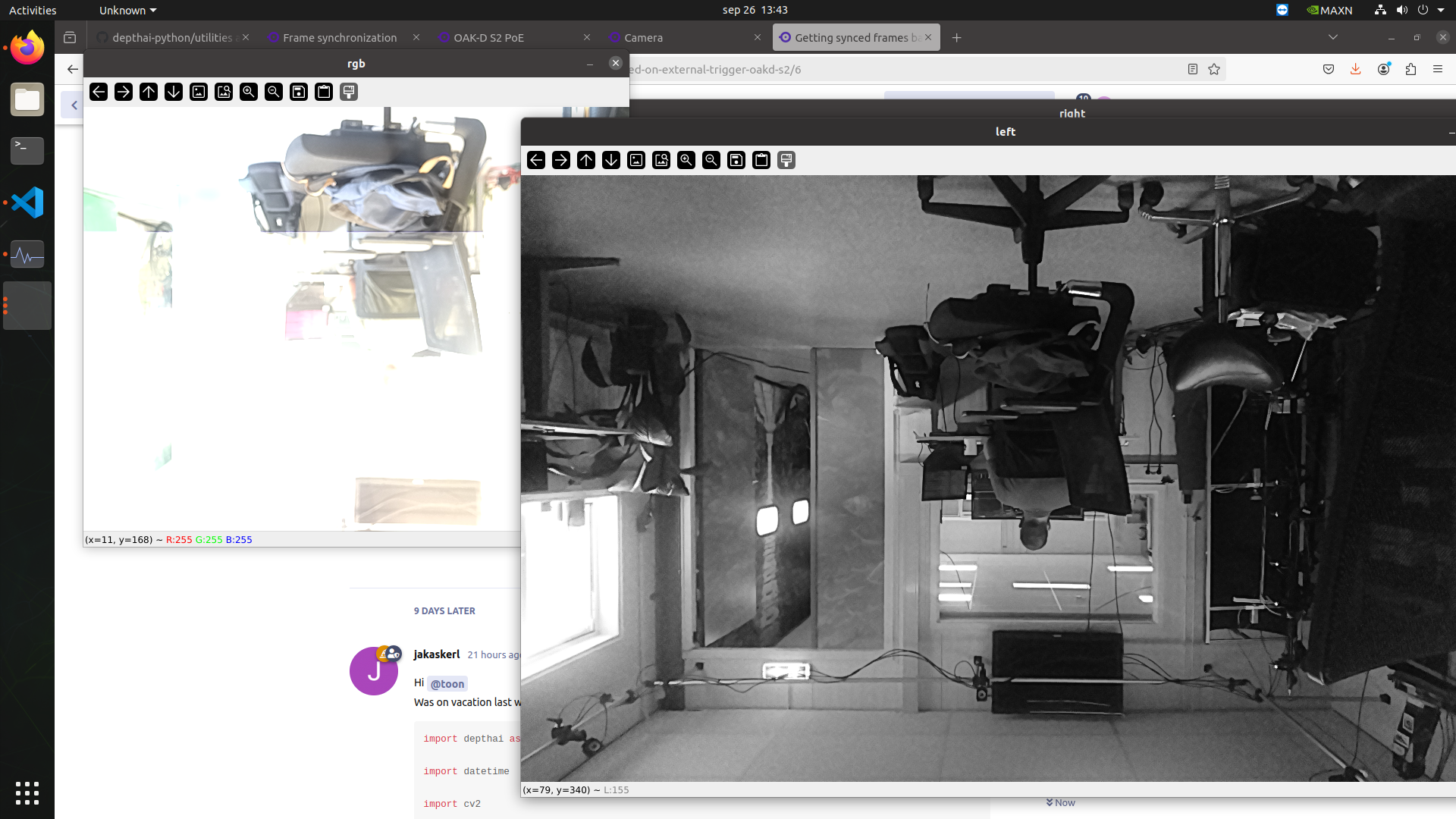The height and width of the screenshot is (819, 1456).
Task: Pan left in the rgb window
Action: tap(99, 92)
